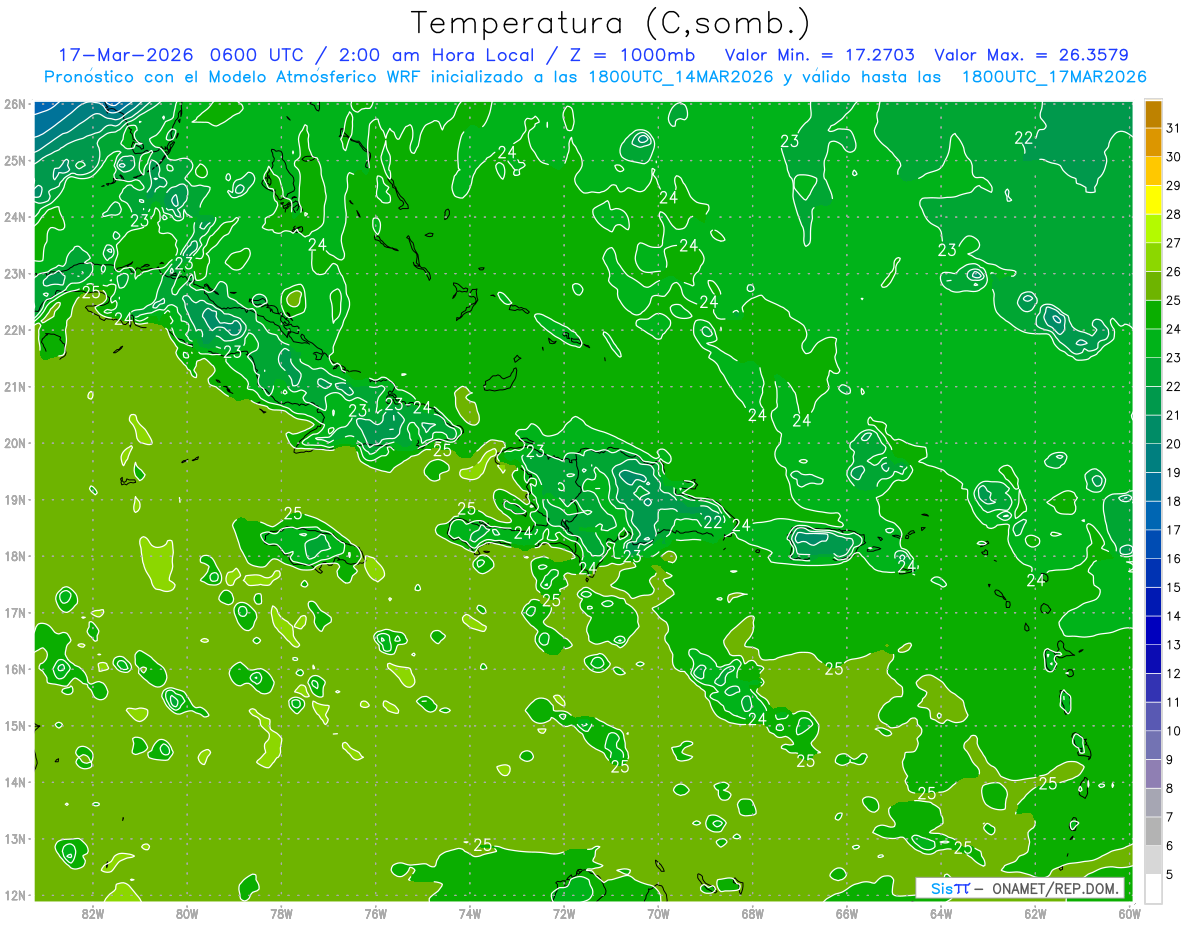
Task: Click color scale value '10'
Action: pos(1173,730)
